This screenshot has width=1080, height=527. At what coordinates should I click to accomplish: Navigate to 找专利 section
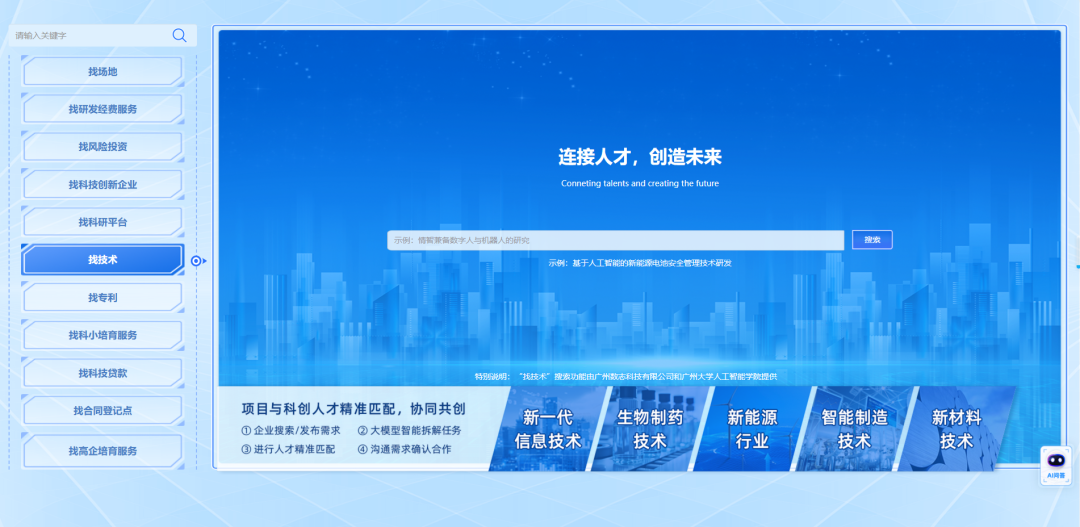click(x=103, y=298)
